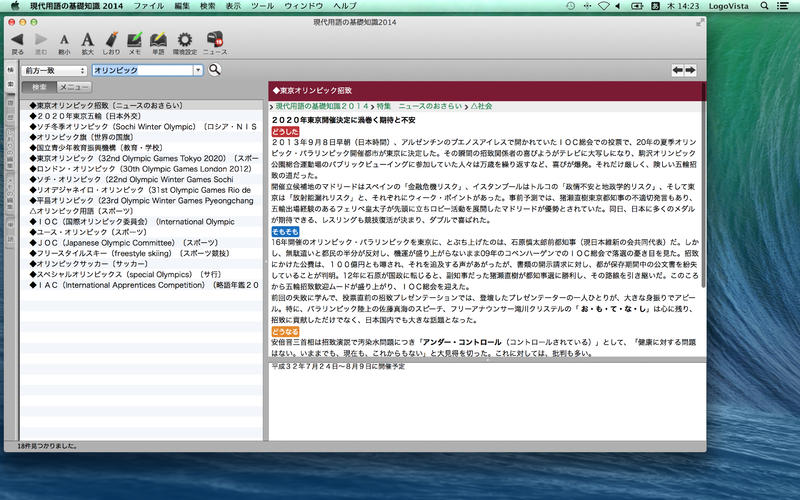Switch to the 検索 segment

point(41,88)
